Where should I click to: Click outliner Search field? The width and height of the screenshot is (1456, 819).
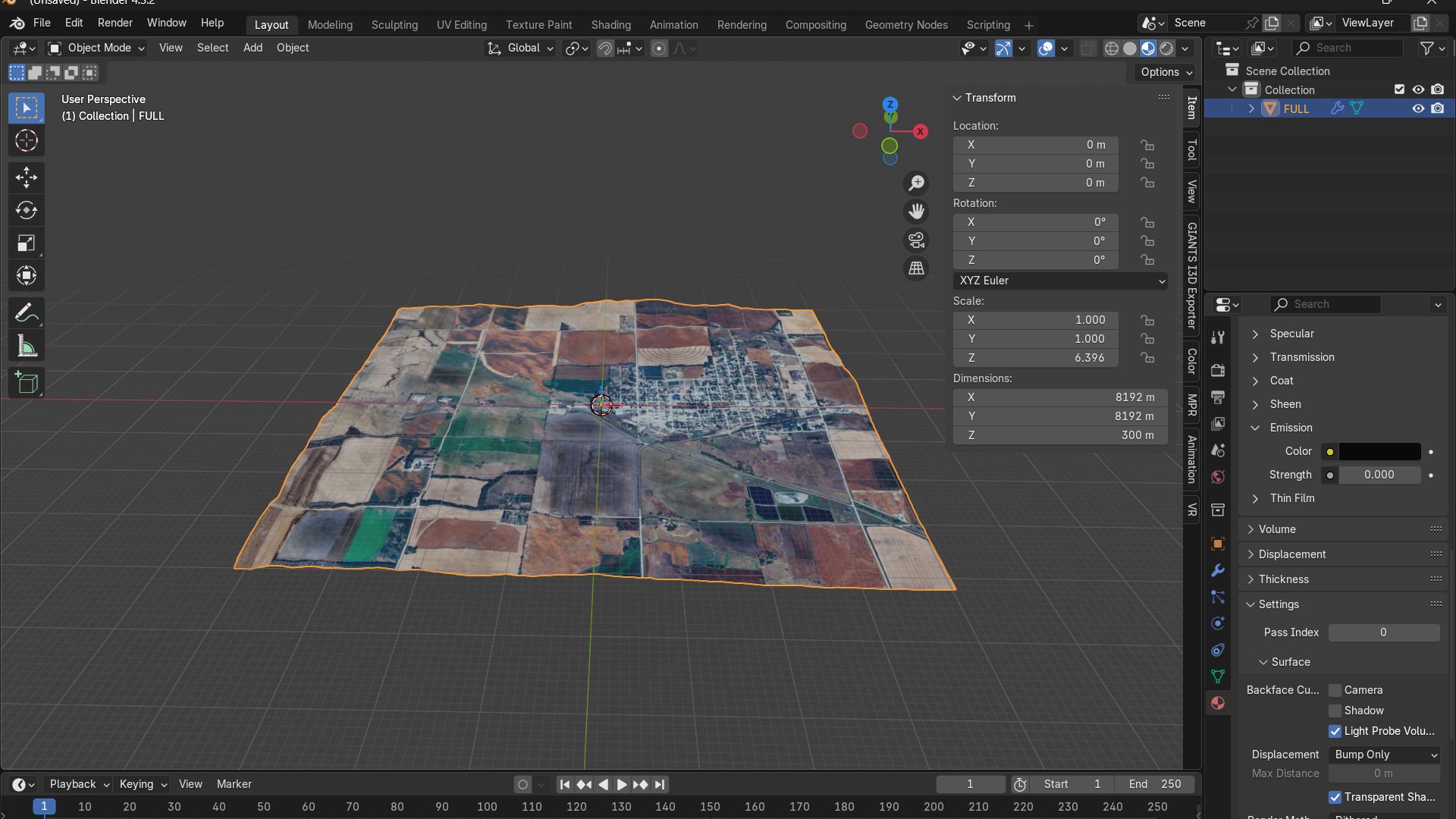point(1347,48)
